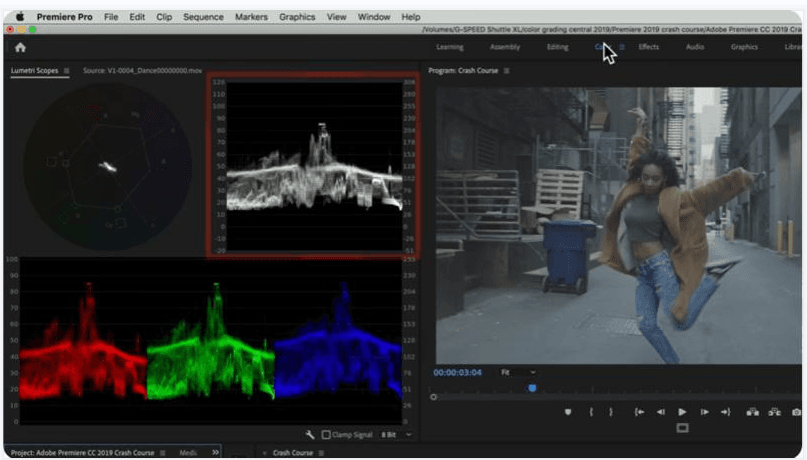Screen dimensions: 807x460
Task: Select the Project Crash Course tab
Action: 82,453
